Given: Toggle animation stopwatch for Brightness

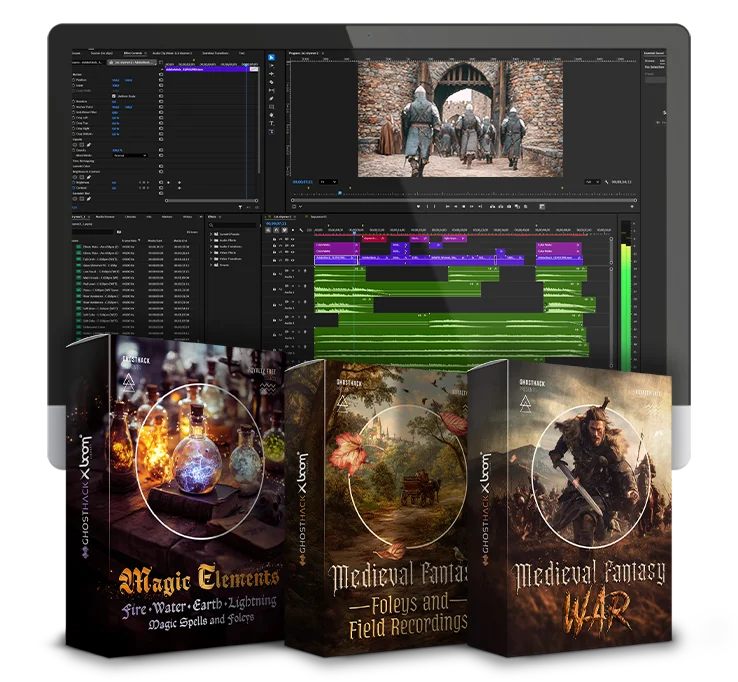Looking at the screenshot, I should [x=73, y=183].
